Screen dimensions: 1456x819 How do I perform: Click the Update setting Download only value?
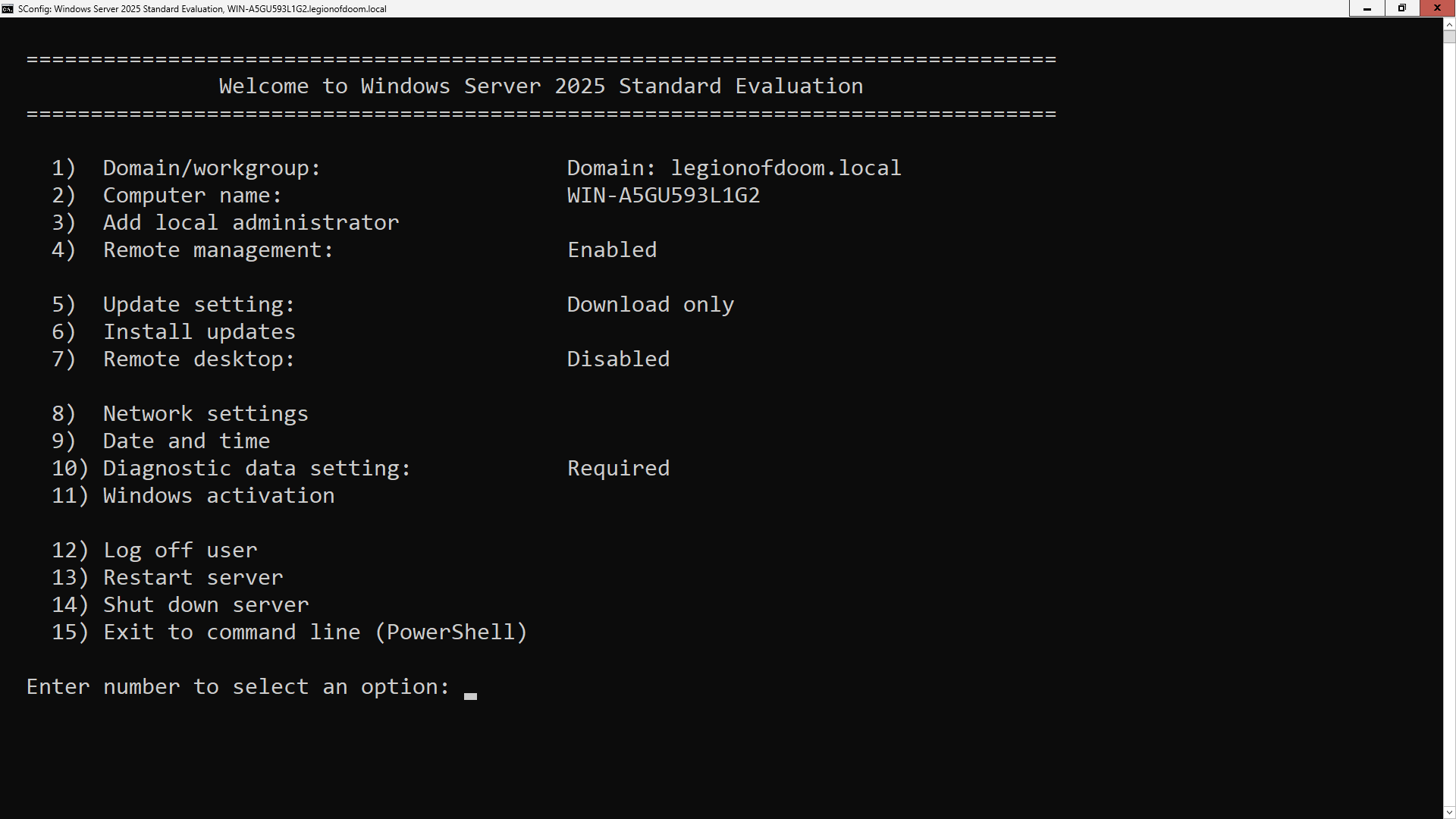tap(650, 305)
